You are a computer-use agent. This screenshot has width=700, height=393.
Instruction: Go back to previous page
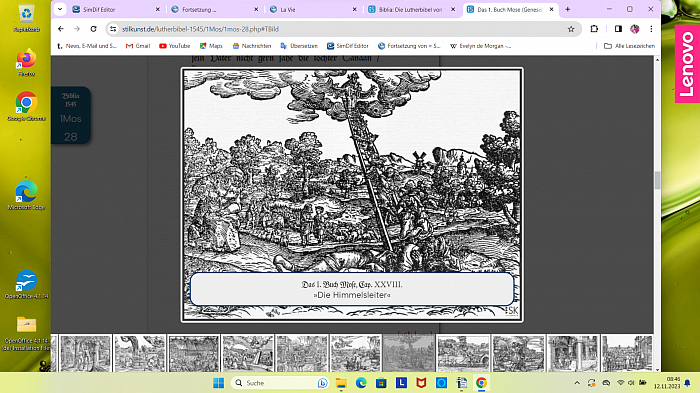[x=61, y=29]
